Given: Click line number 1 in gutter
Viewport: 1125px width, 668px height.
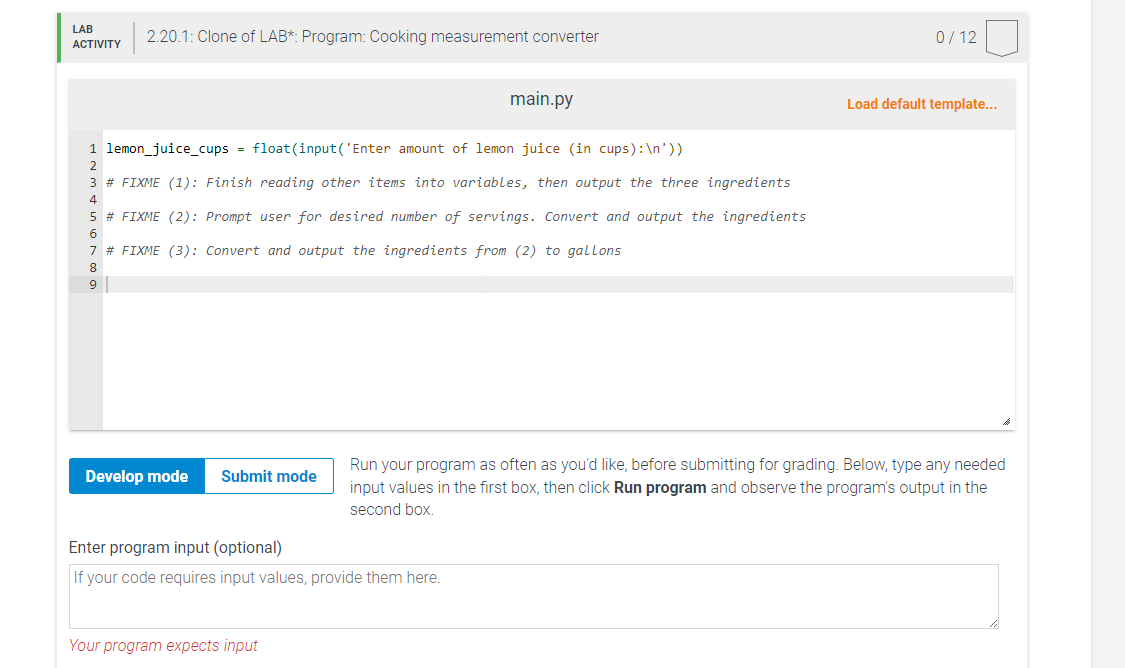Looking at the screenshot, I should [93, 149].
